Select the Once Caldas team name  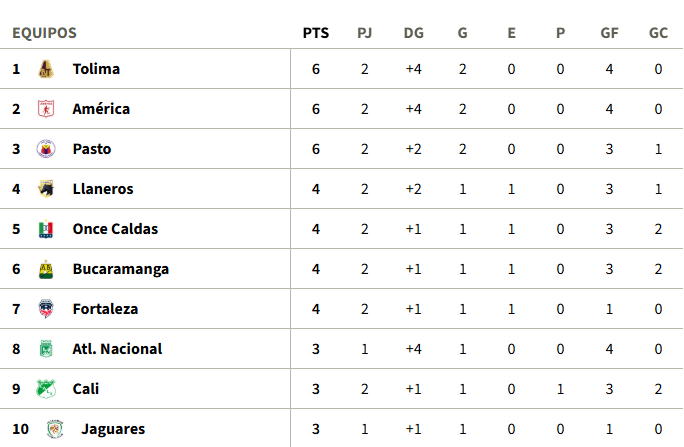pyautogui.click(x=115, y=229)
